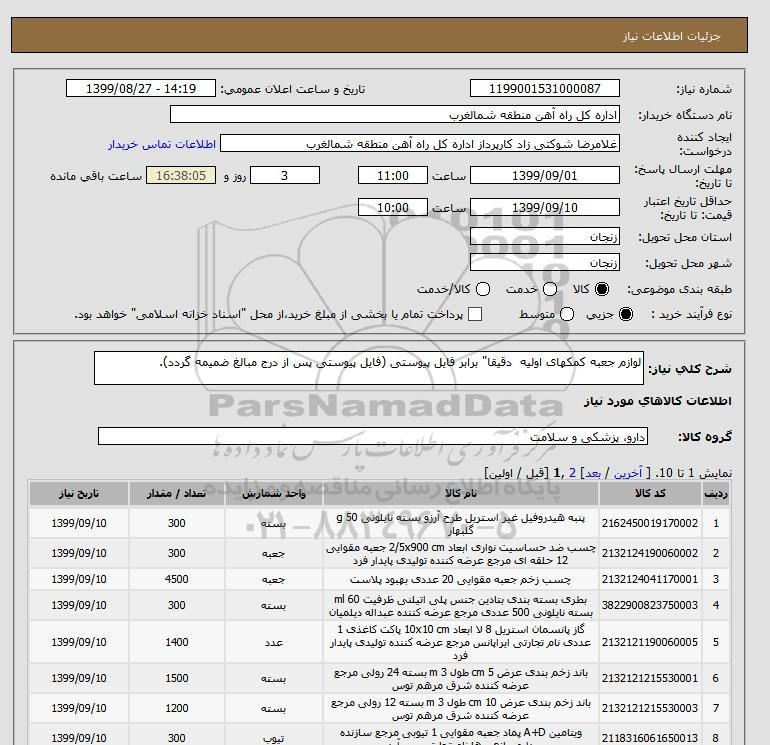The image size is (770, 745).
Task: Click quantity 1200 in row 7
Action: click(x=177, y=708)
